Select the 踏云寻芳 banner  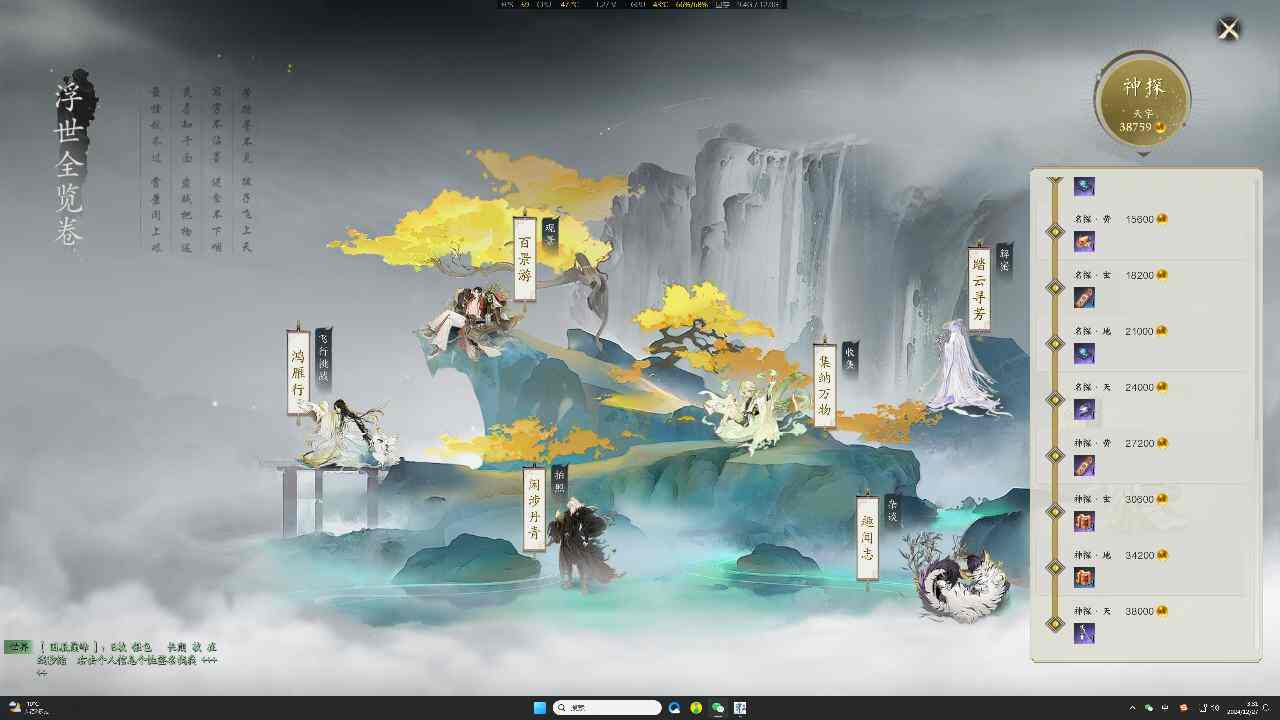pos(979,289)
